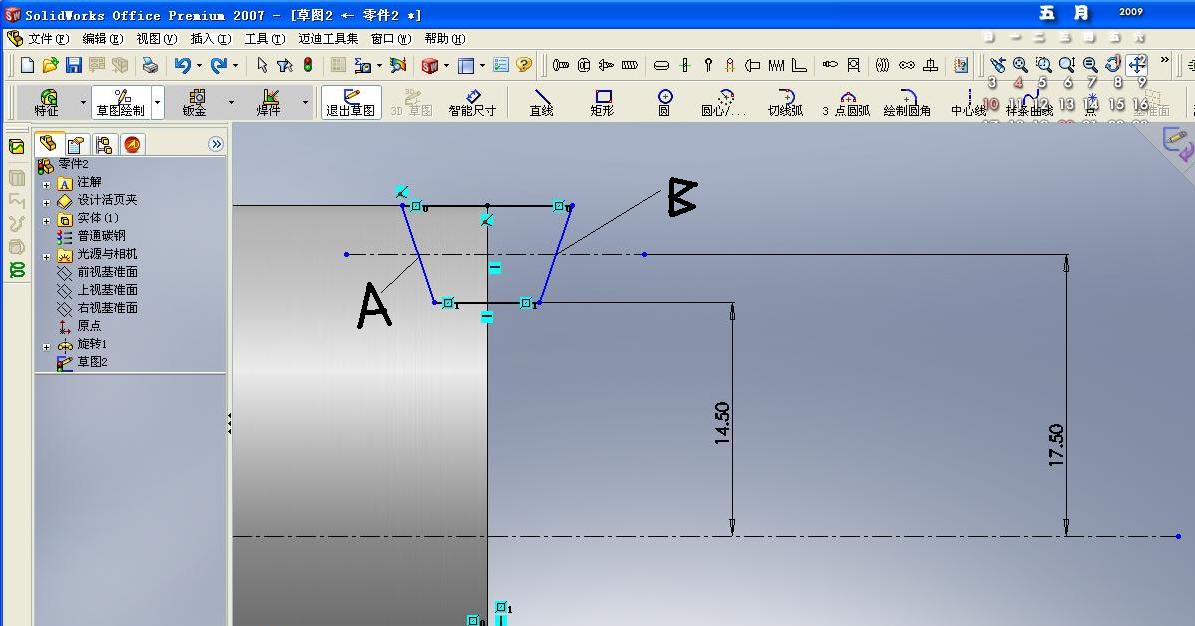Viewport: 1195px width, 626px height.
Task: Redo the last undone action
Action: 218,66
